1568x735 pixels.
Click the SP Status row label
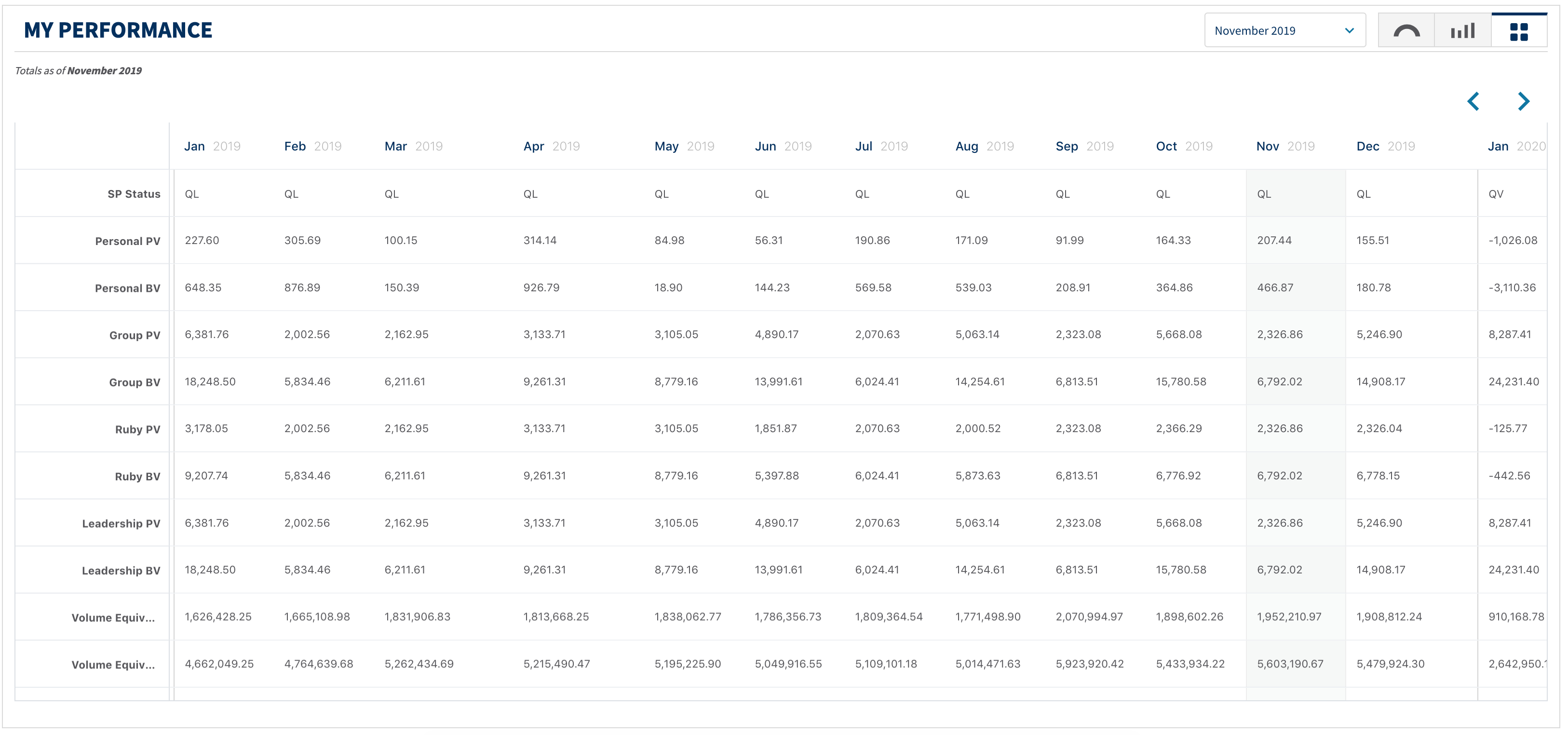coord(134,194)
